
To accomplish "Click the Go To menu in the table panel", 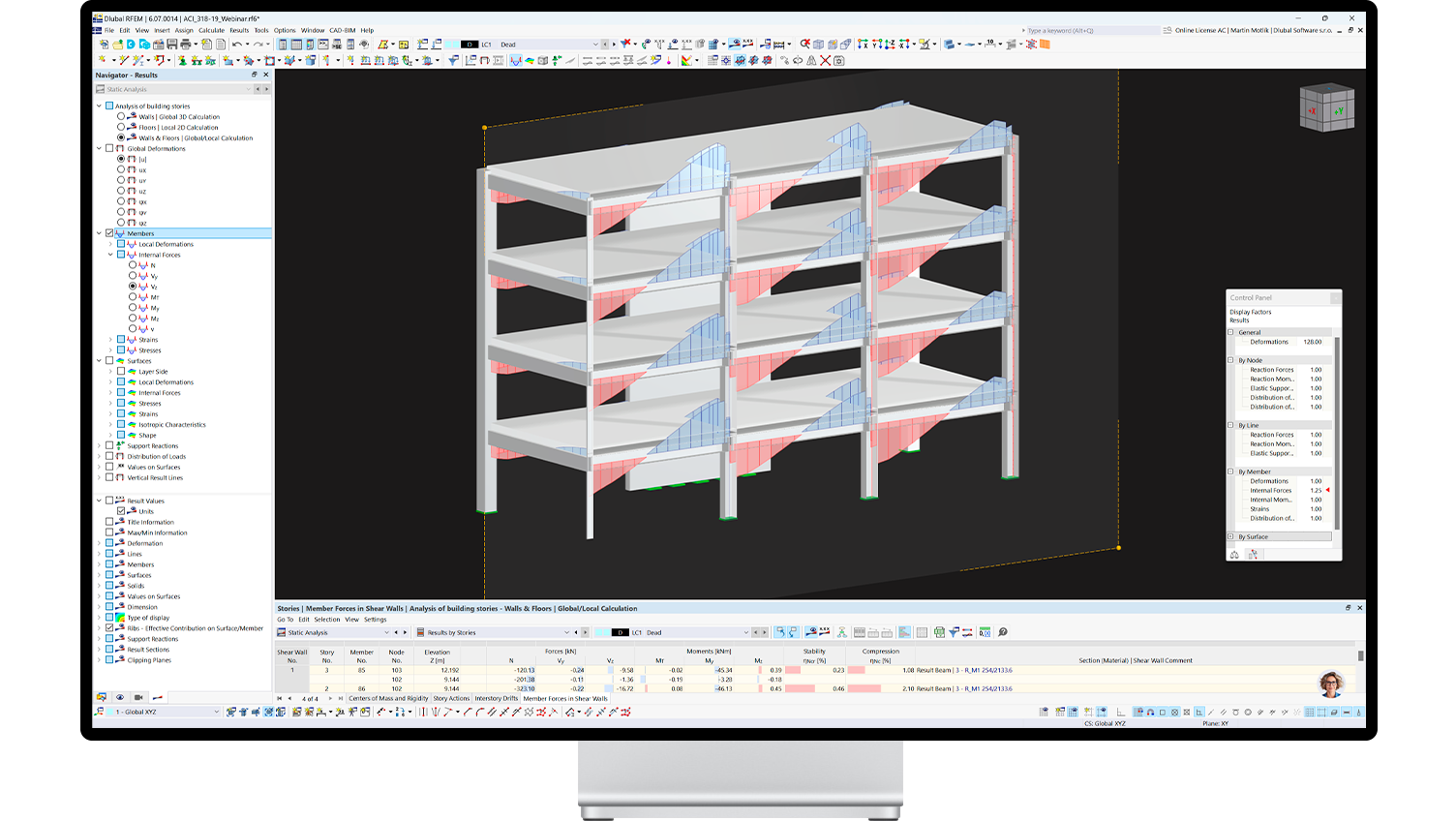I will click(x=285, y=619).
